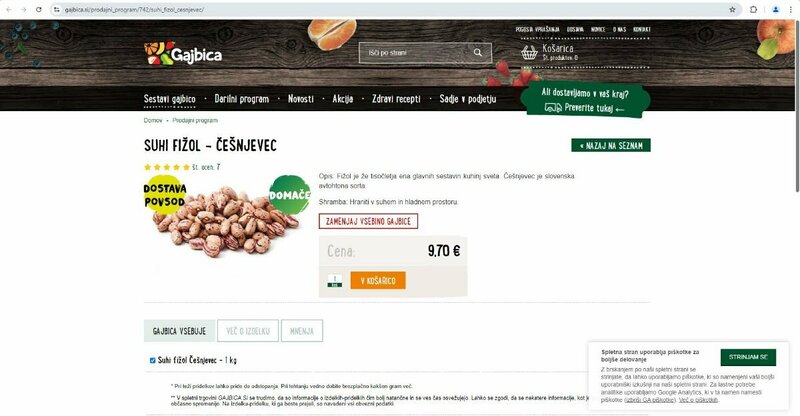
Task: Open Darilni program menu item
Action: (241, 99)
